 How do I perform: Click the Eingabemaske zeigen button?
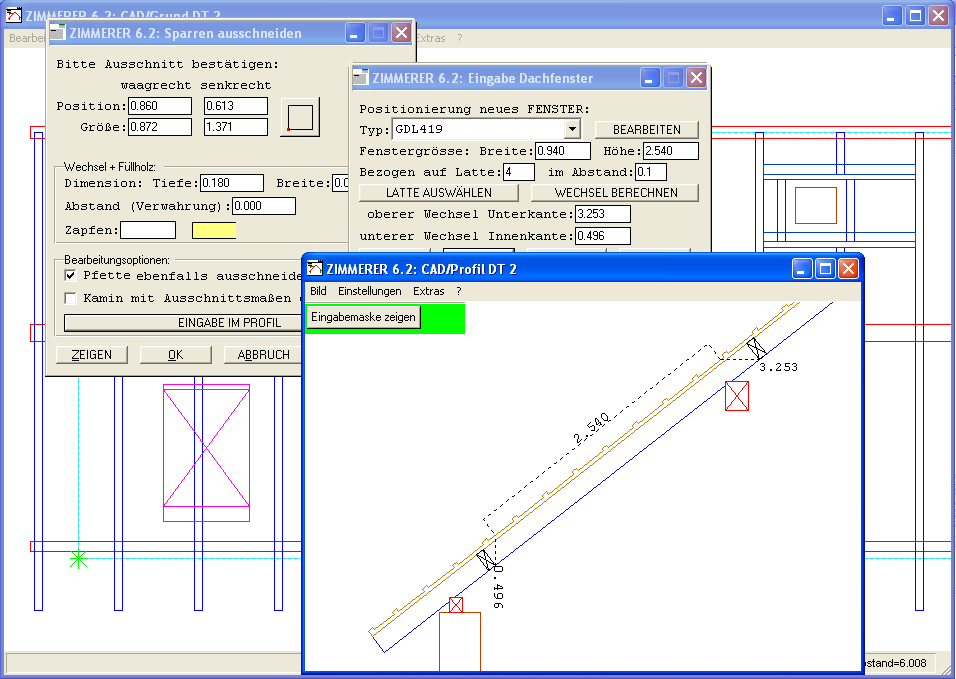coord(363,317)
